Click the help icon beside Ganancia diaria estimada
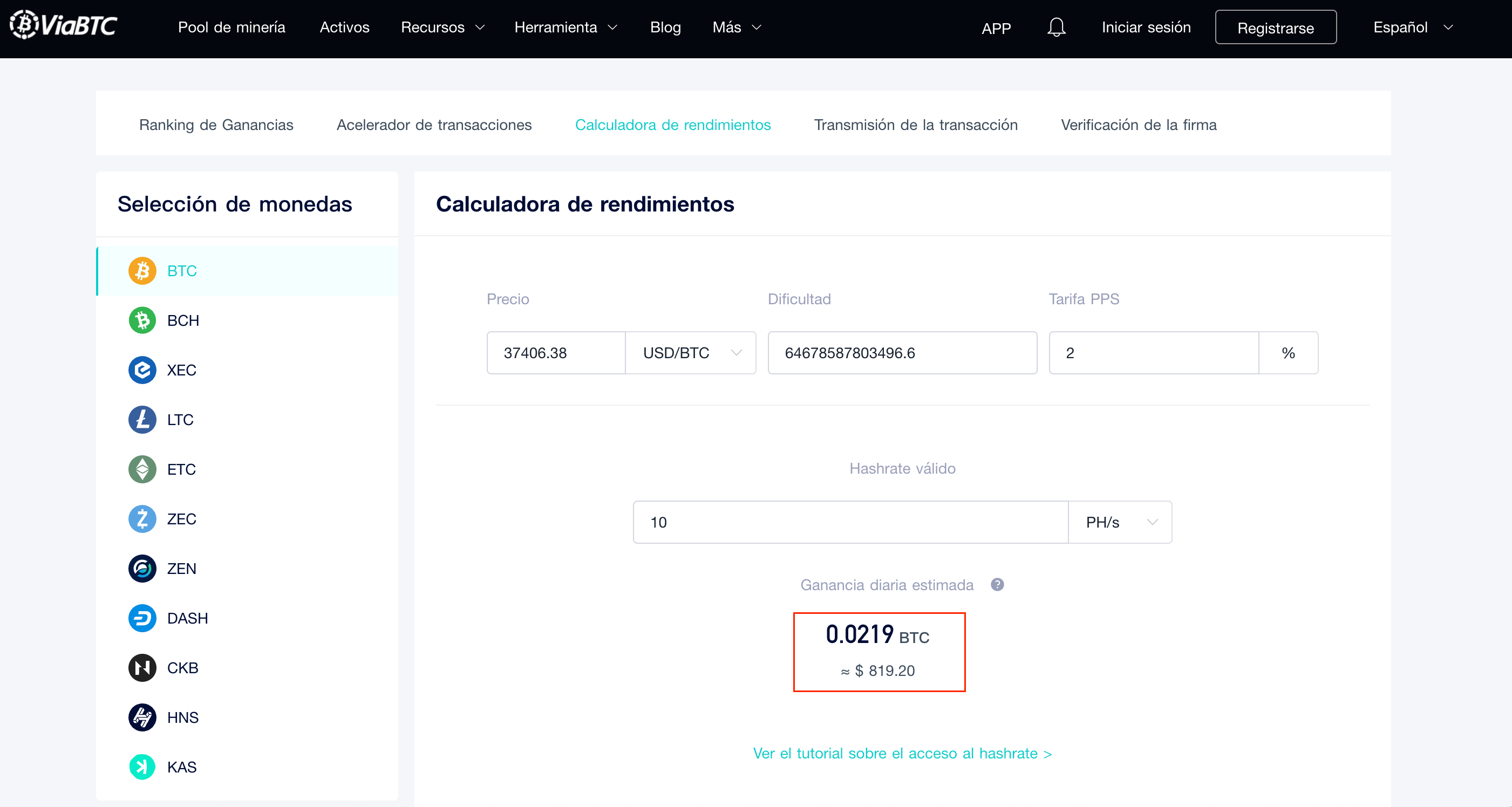The height and width of the screenshot is (807, 1512). point(997,585)
